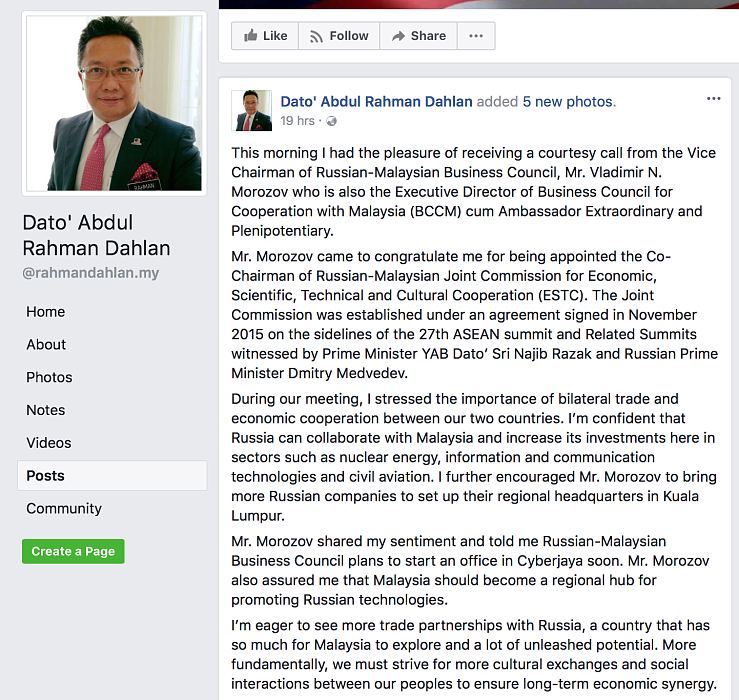This screenshot has height=700, width=739.
Task: Click the thumbs-up Like icon
Action: 250,36
